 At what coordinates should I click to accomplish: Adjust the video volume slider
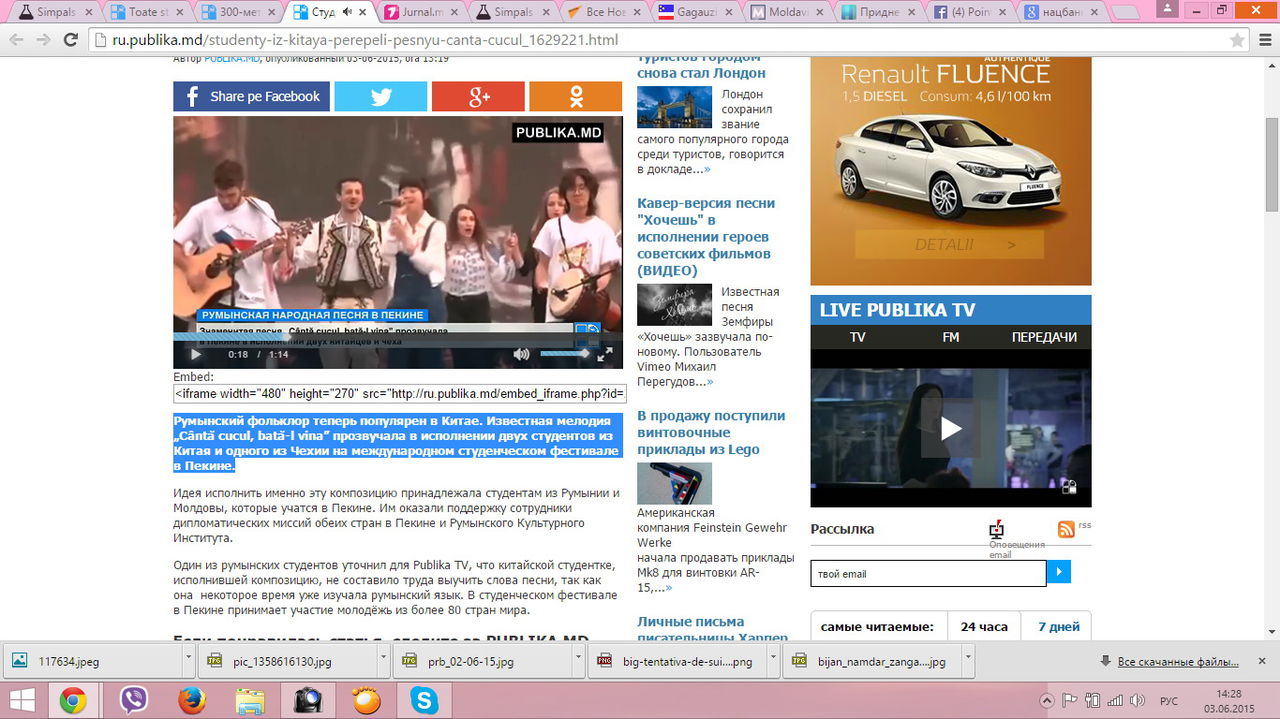pos(565,354)
